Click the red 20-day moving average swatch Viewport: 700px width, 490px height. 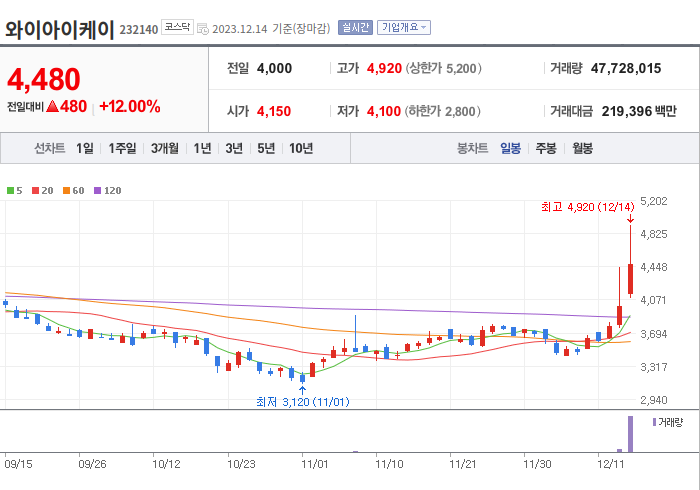pos(35,191)
